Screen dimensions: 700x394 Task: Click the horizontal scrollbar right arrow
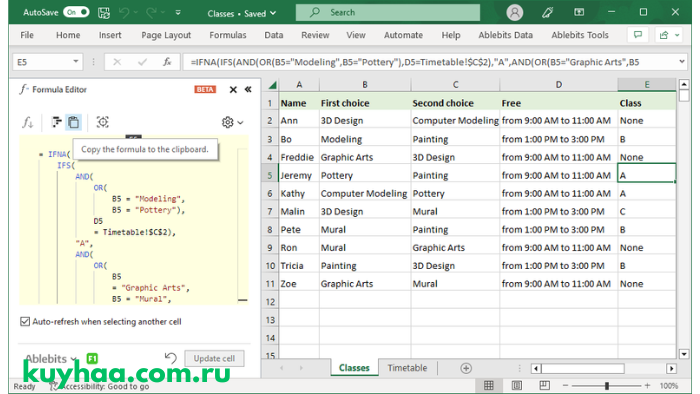pyautogui.click(x=671, y=368)
